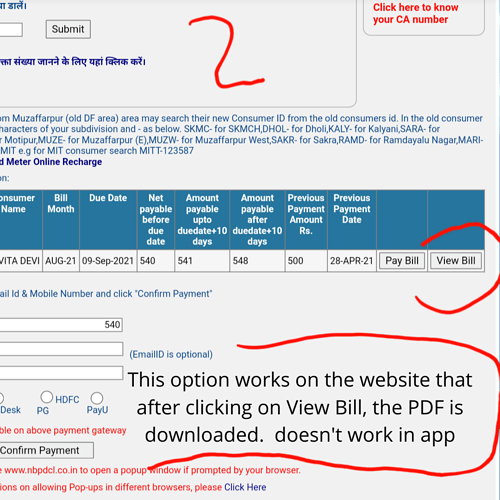Focus the Email ID input field

(61, 349)
